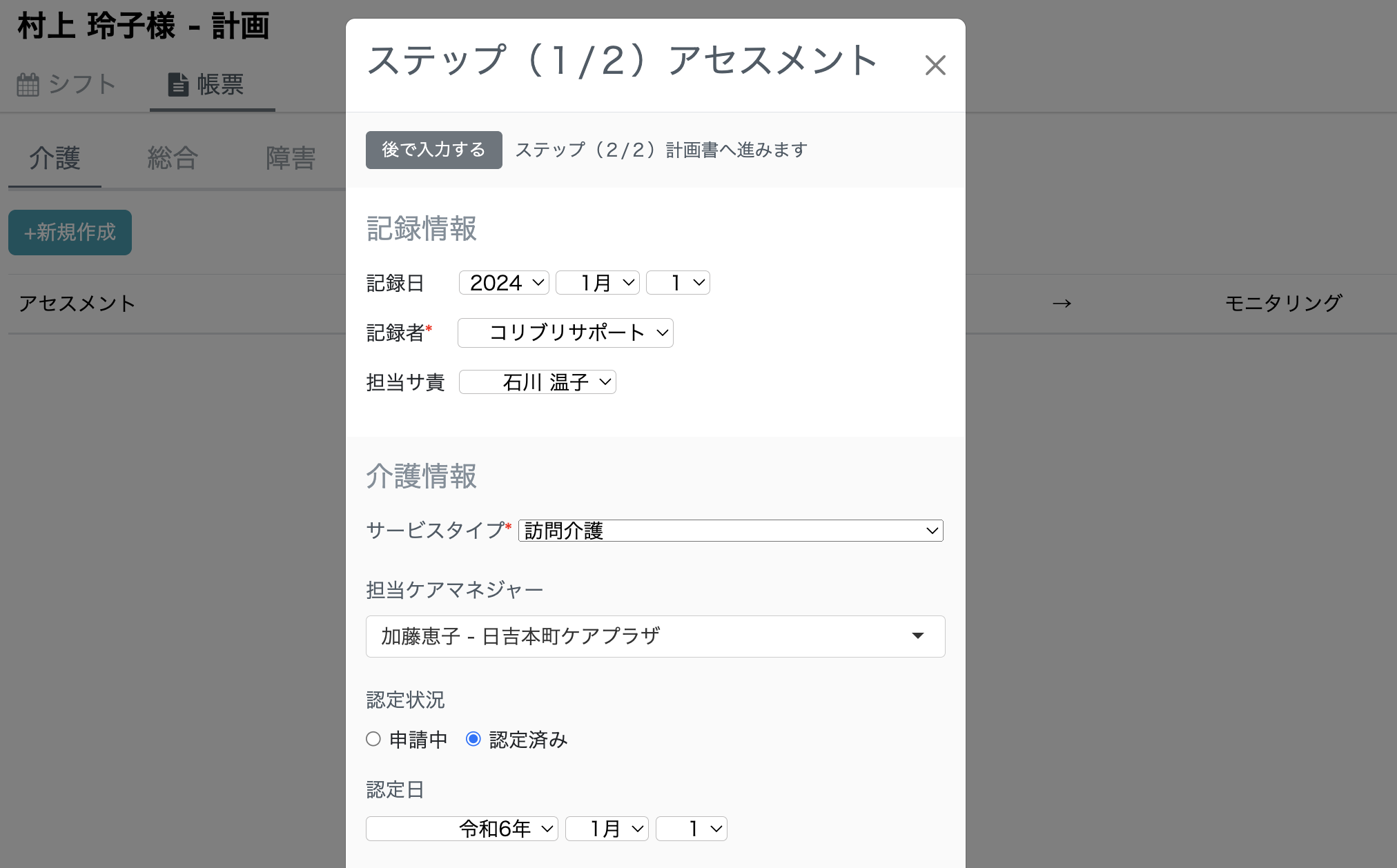Open the 記録日 month dropdown showing 1月
This screenshot has height=868, width=1397.
coord(597,282)
